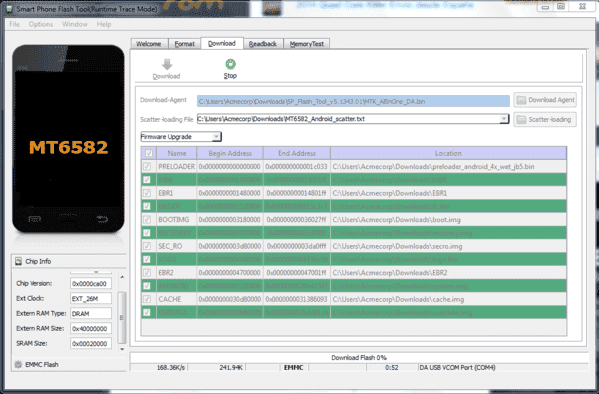Click the Download-Agent path field
The height and width of the screenshot is (394, 599).
click(353, 101)
